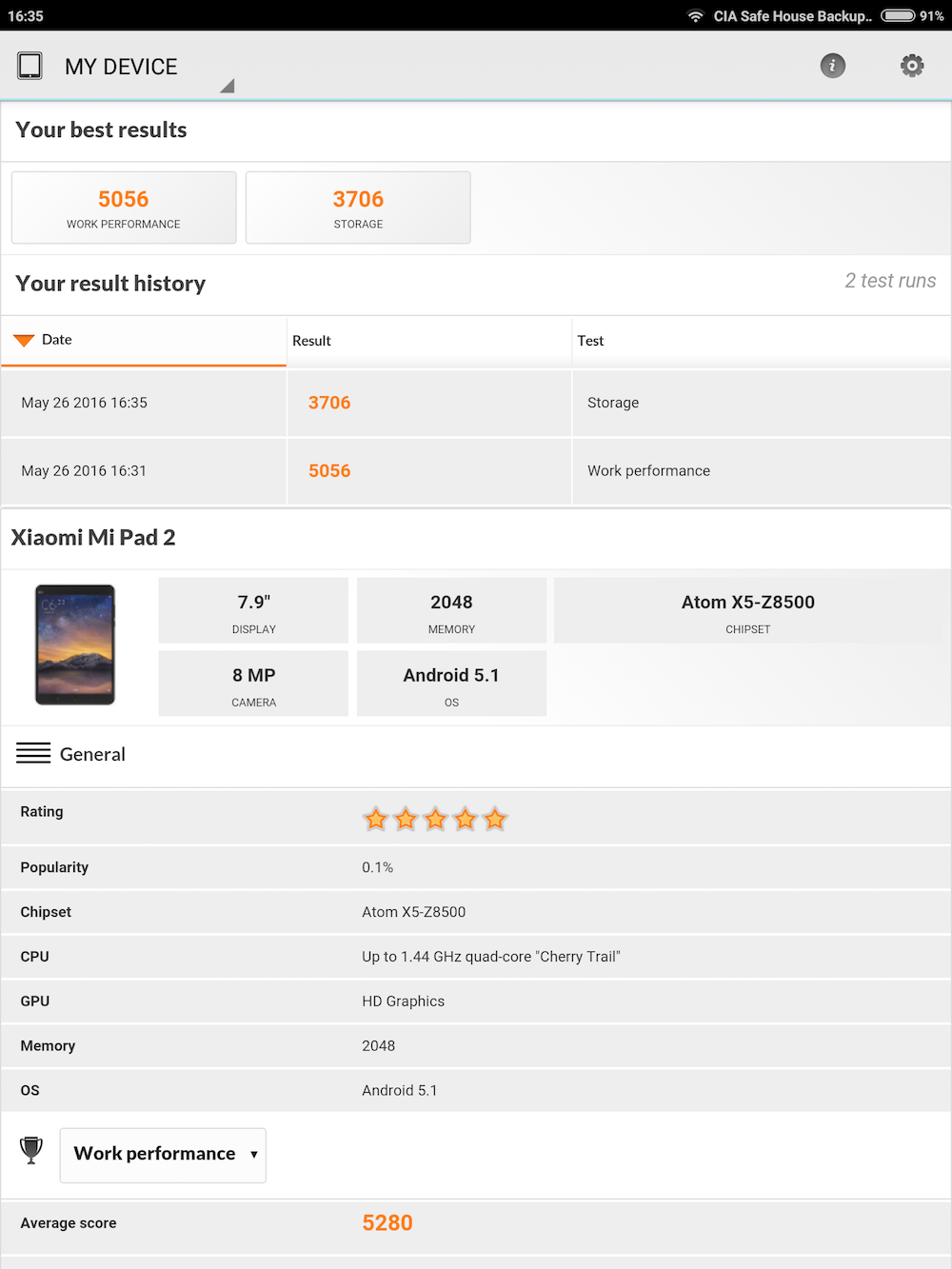Select the 5056 Work Performance best result card
952x1269 pixels.
click(124, 208)
